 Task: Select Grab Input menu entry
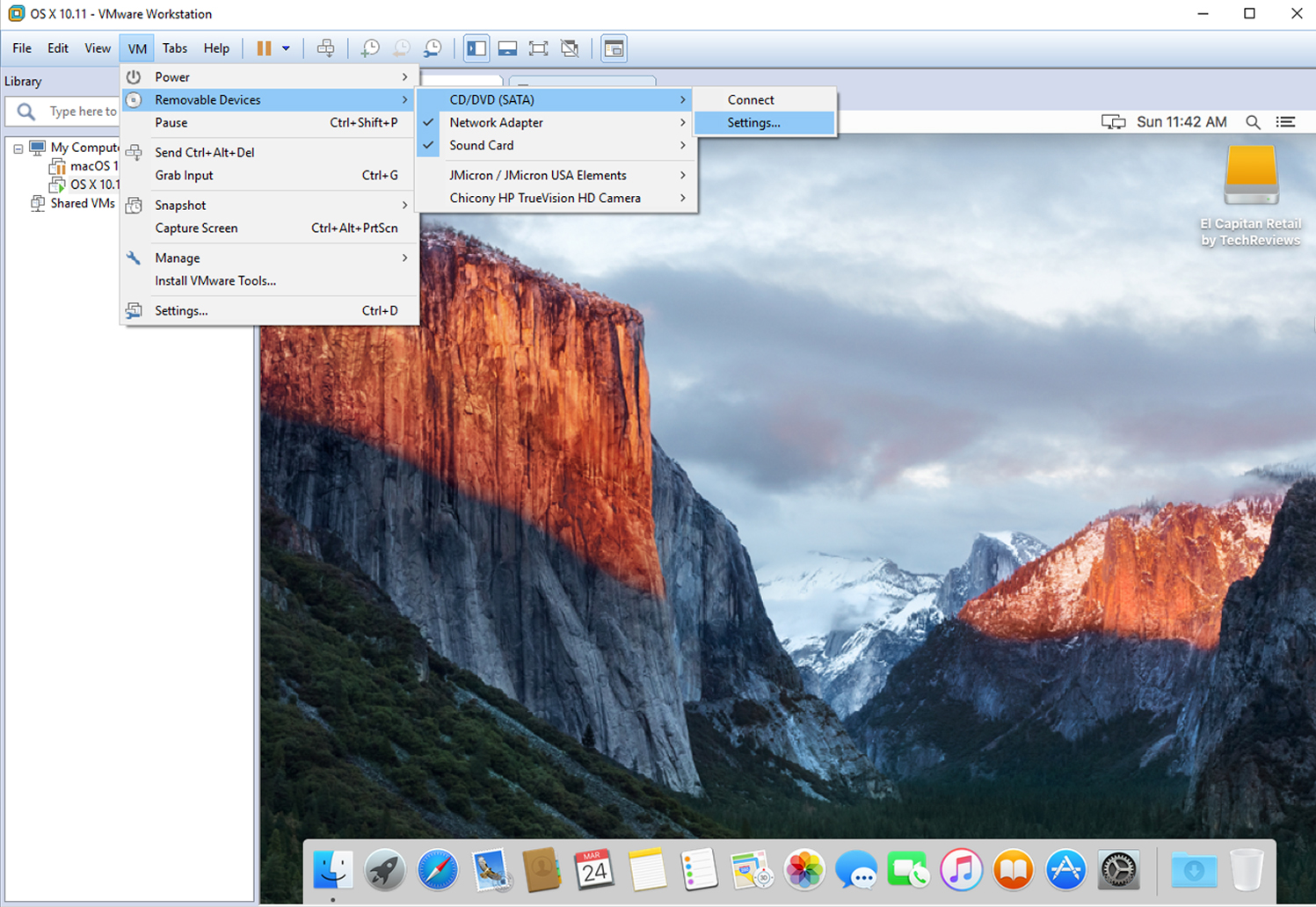270,175
